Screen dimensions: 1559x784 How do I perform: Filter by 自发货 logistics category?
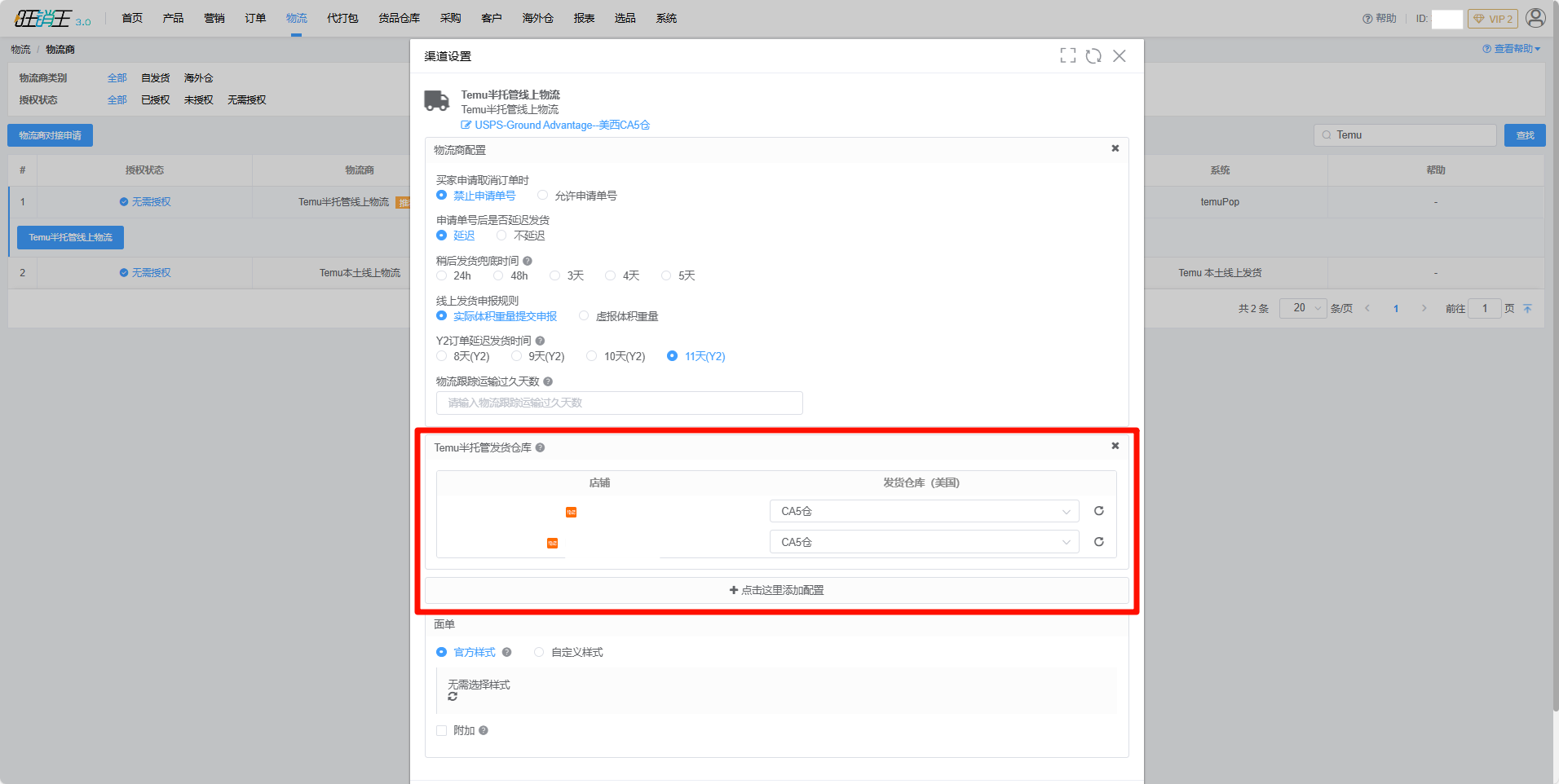pyautogui.click(x=156, y=78)
